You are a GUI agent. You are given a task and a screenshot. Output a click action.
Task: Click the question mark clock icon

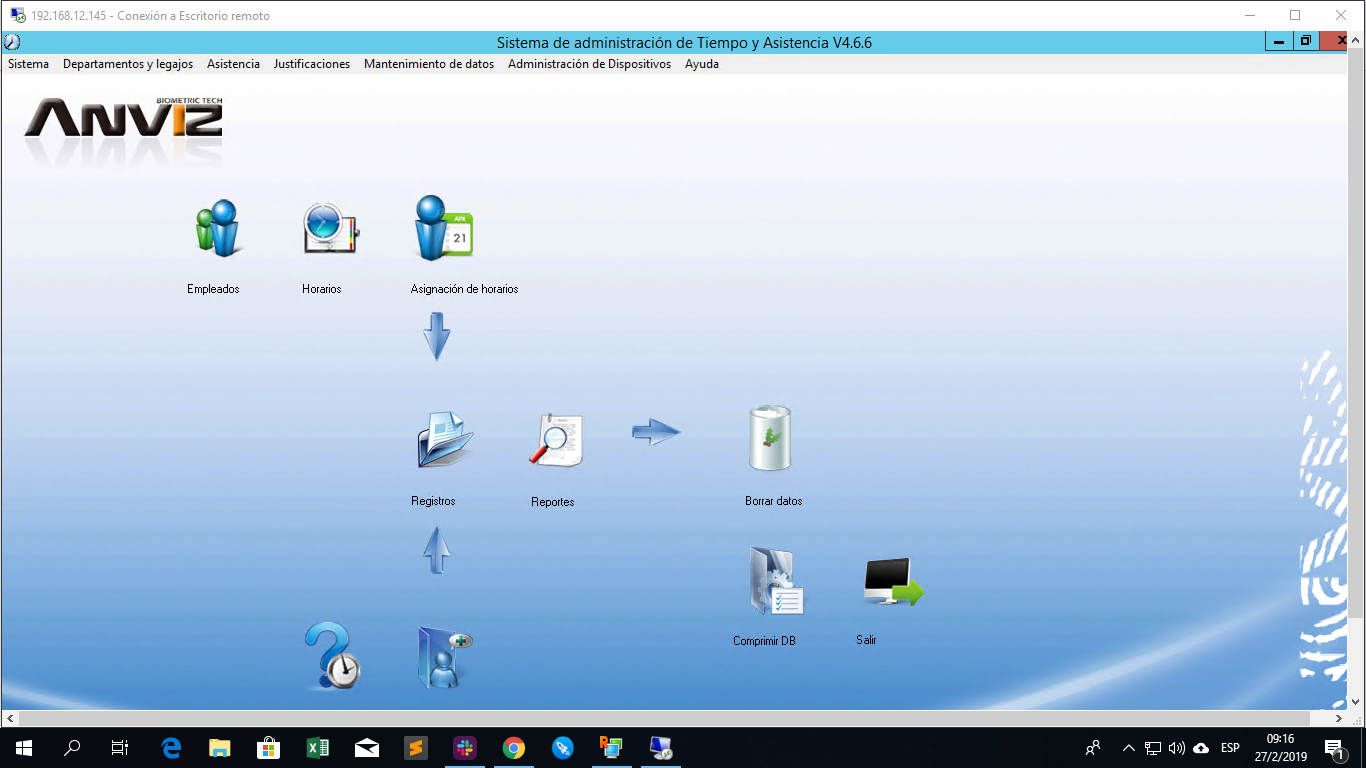[x=332, y=656]
